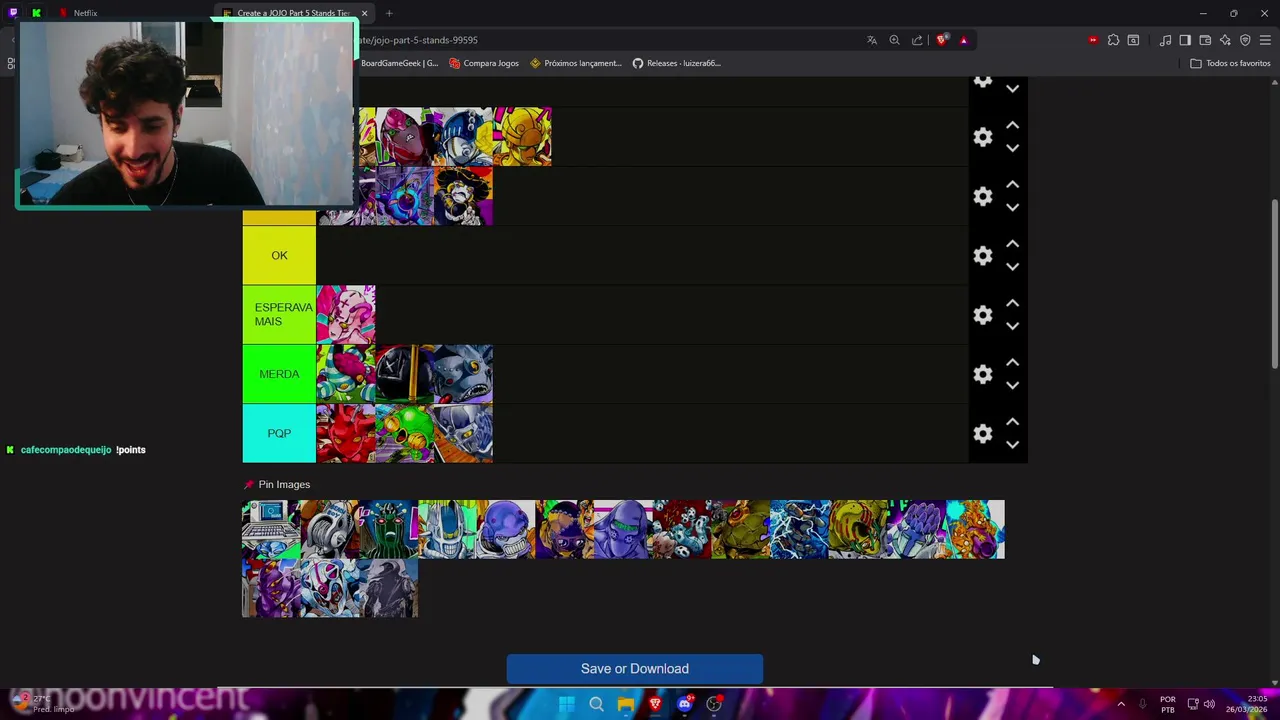Click the zoom magnifier icon in address bar
Screen dimensions: 1280x720
(894, 40)
